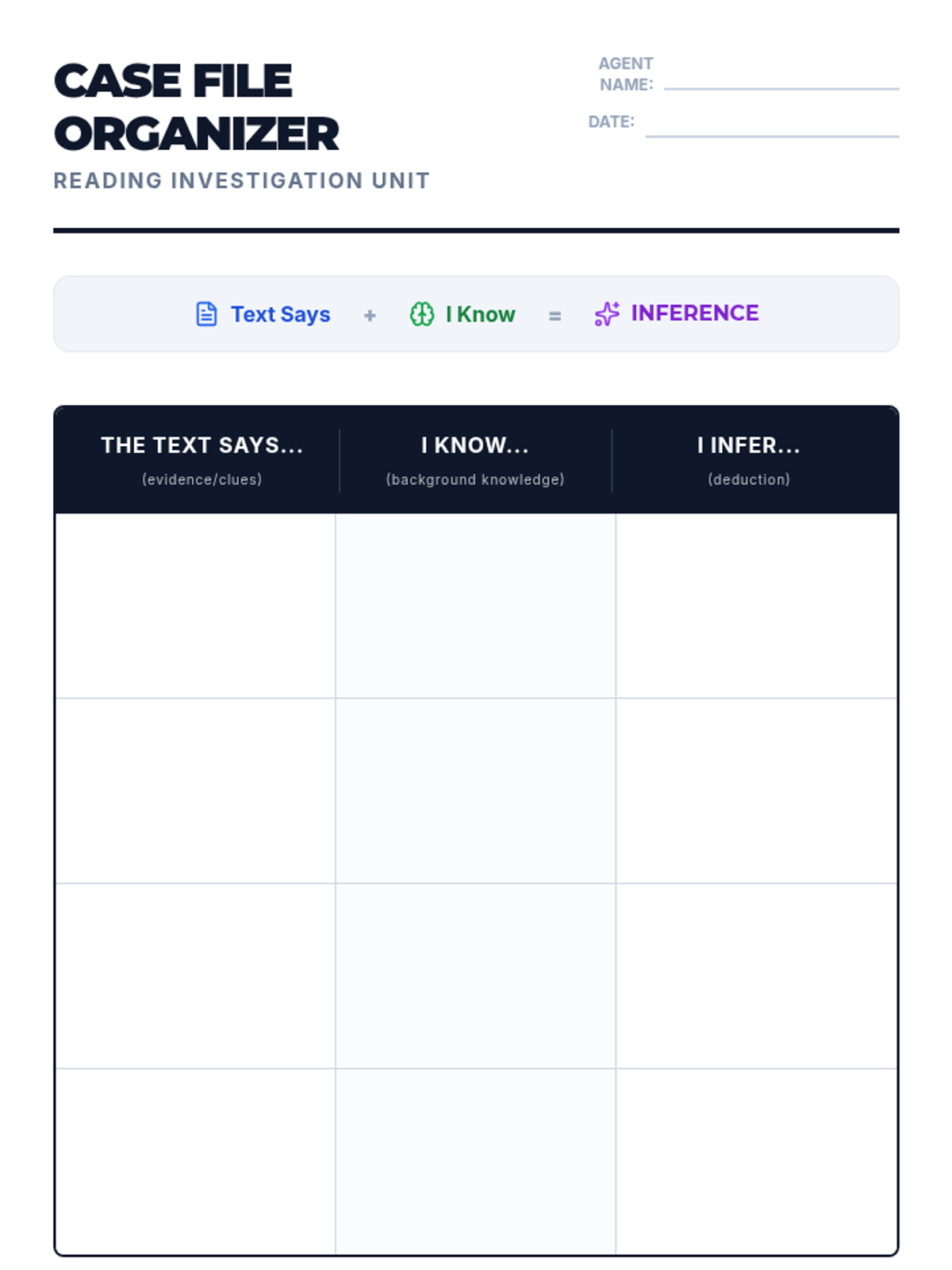
Task: Click 'I INFER...' column header
Action: tap(748, 445)
